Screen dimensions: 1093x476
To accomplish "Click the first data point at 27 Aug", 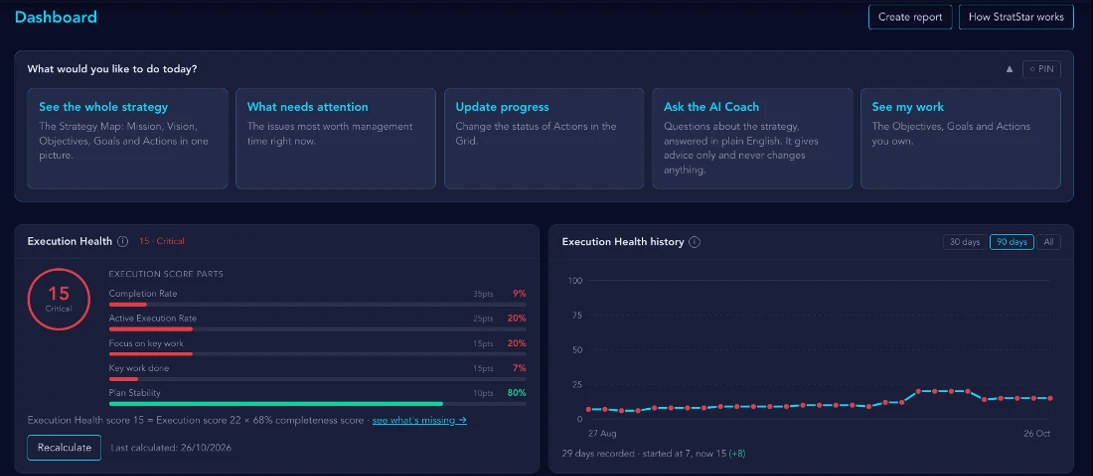I will click(x=588, y=409).
